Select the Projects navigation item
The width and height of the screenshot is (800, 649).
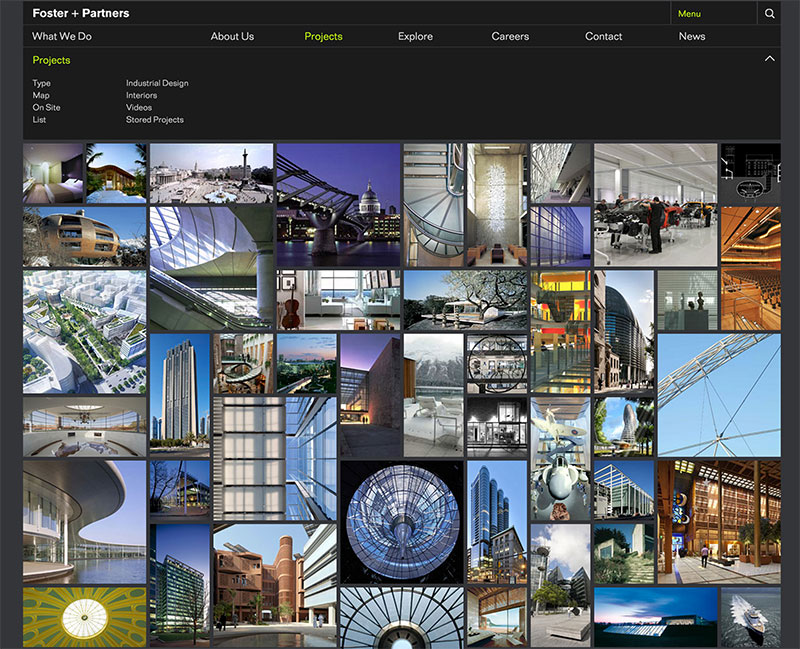pyautogui.click(x=323, y=36)
